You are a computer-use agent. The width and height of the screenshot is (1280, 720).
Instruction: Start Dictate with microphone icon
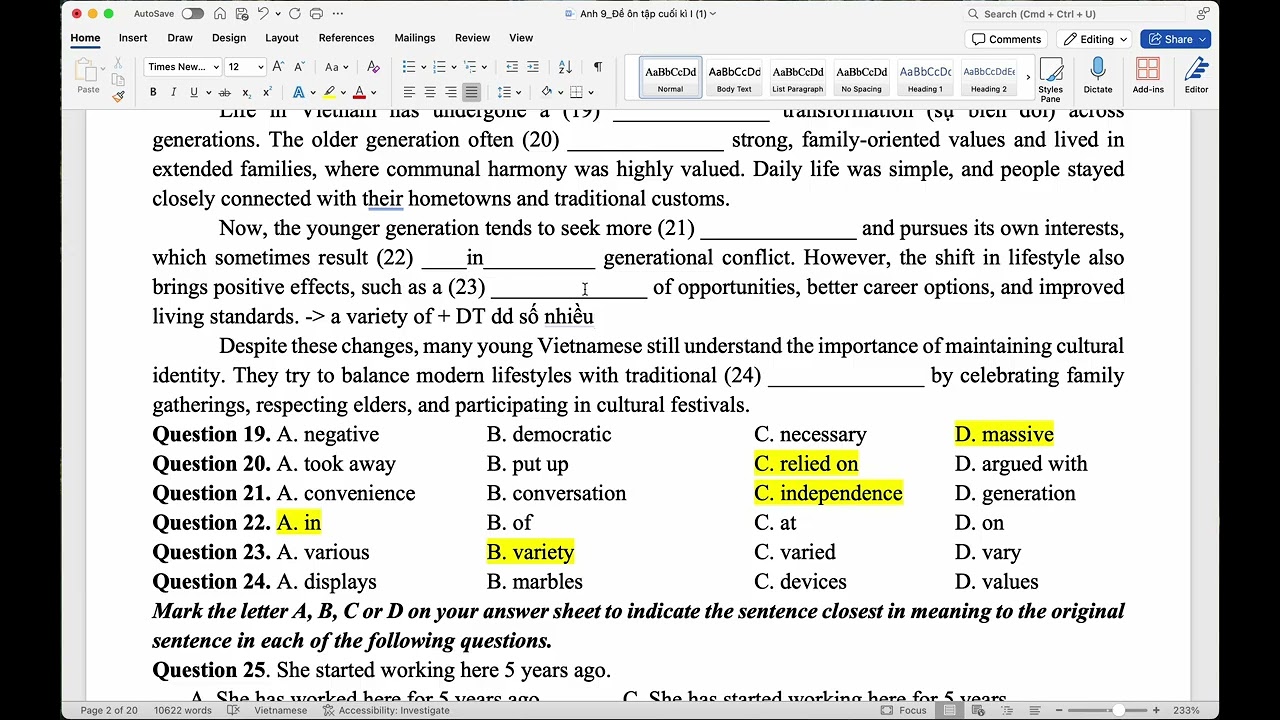click(x=1098, y=76)
